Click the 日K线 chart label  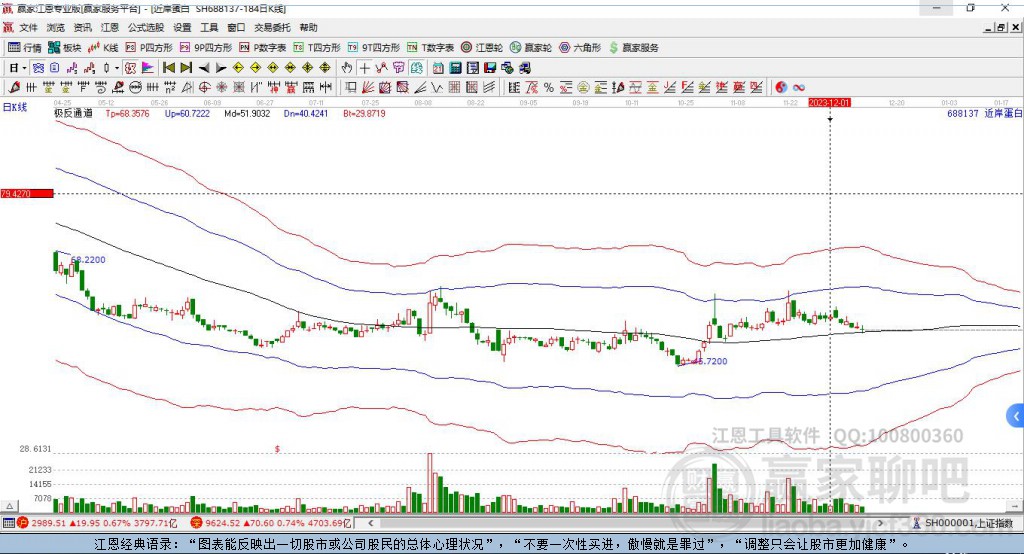pos(15,107)
